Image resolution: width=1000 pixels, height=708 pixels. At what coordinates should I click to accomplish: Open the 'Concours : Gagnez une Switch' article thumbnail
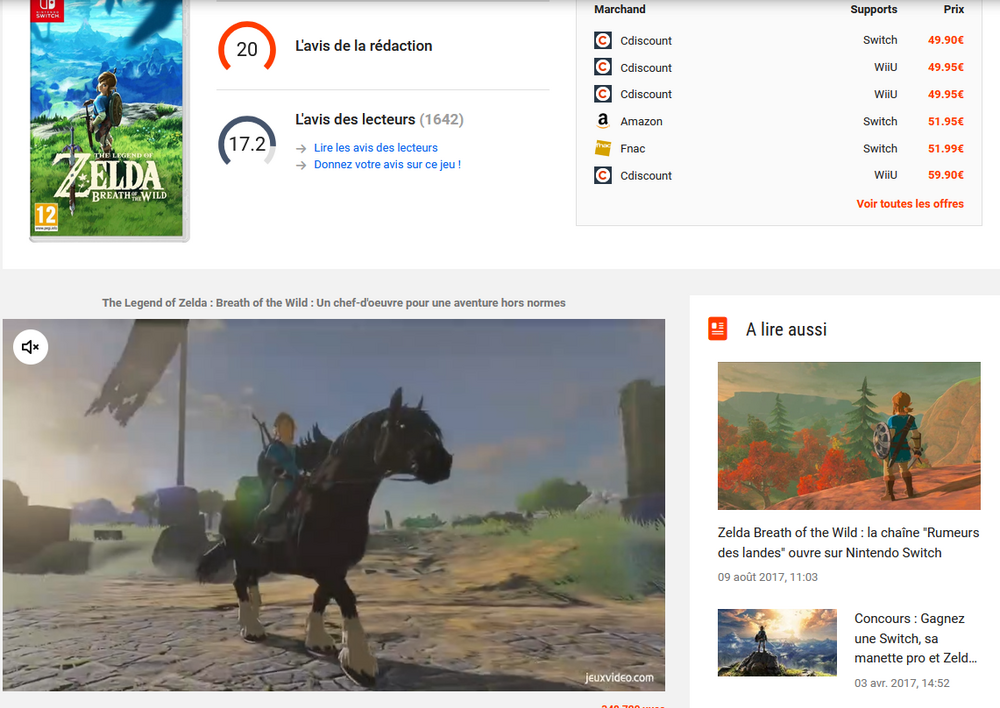tap(777, 642)
